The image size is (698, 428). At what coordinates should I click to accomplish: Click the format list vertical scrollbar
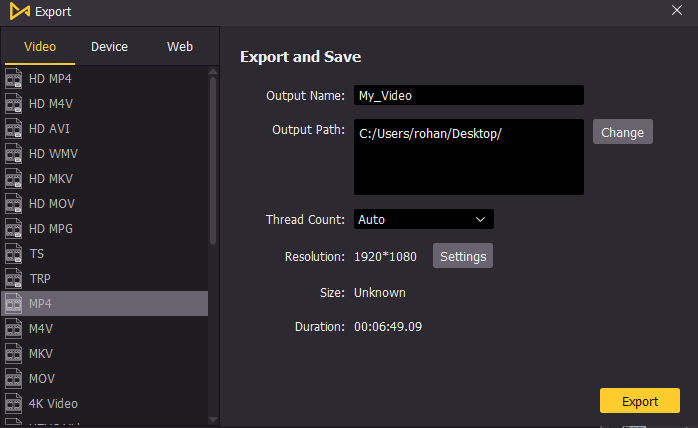click(213, 160)
